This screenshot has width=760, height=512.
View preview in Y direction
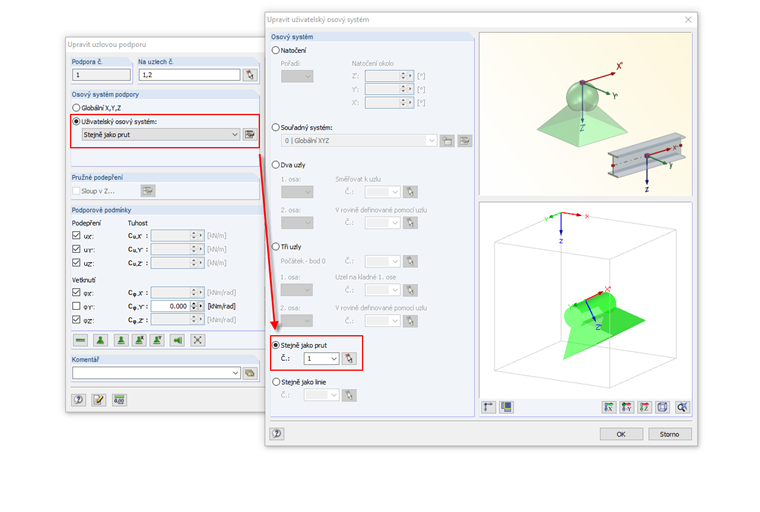point(627,407)
